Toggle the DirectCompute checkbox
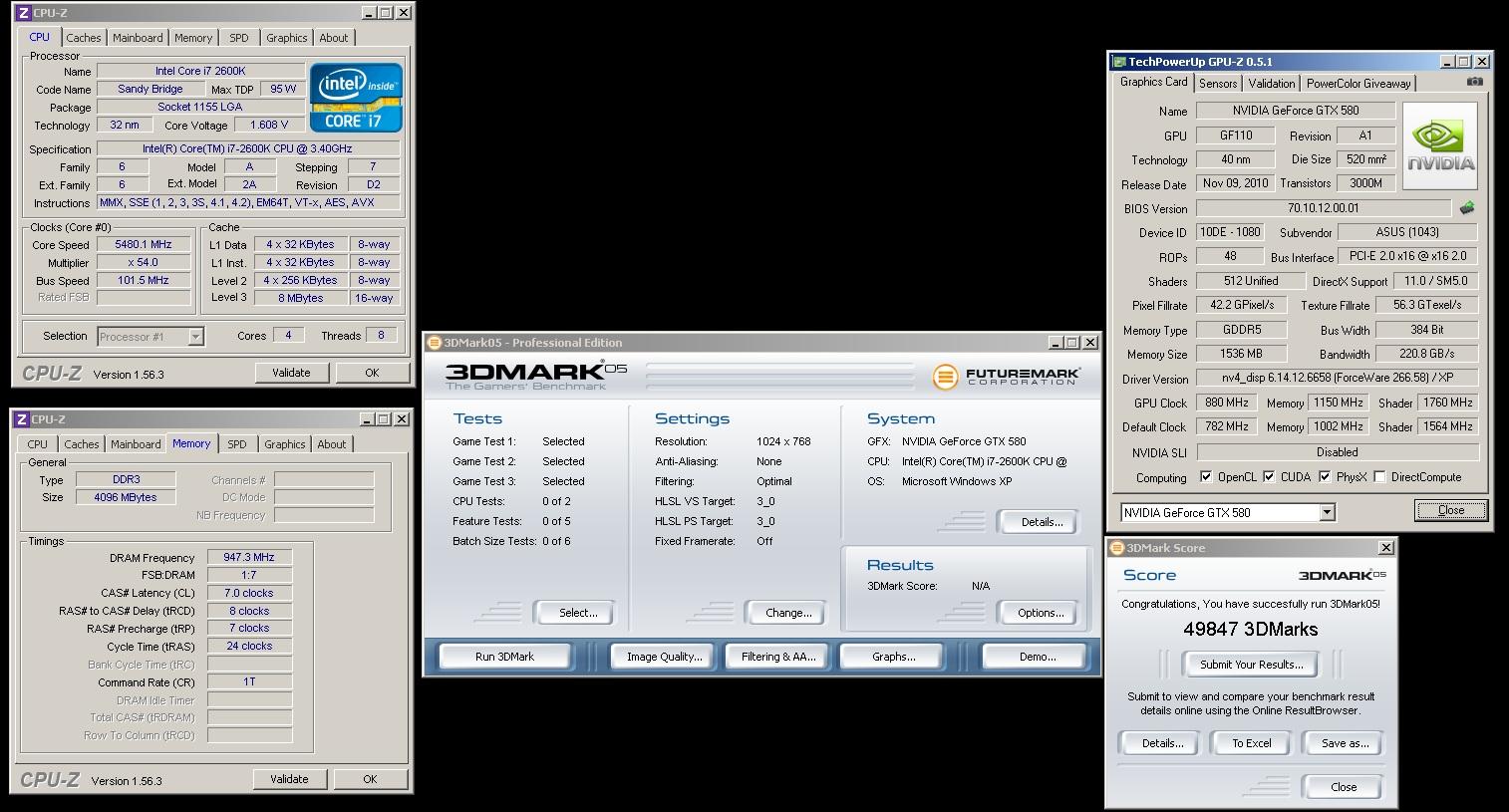The height and width of the screenshot is (812, 1509). click(x=1379, y=477)
